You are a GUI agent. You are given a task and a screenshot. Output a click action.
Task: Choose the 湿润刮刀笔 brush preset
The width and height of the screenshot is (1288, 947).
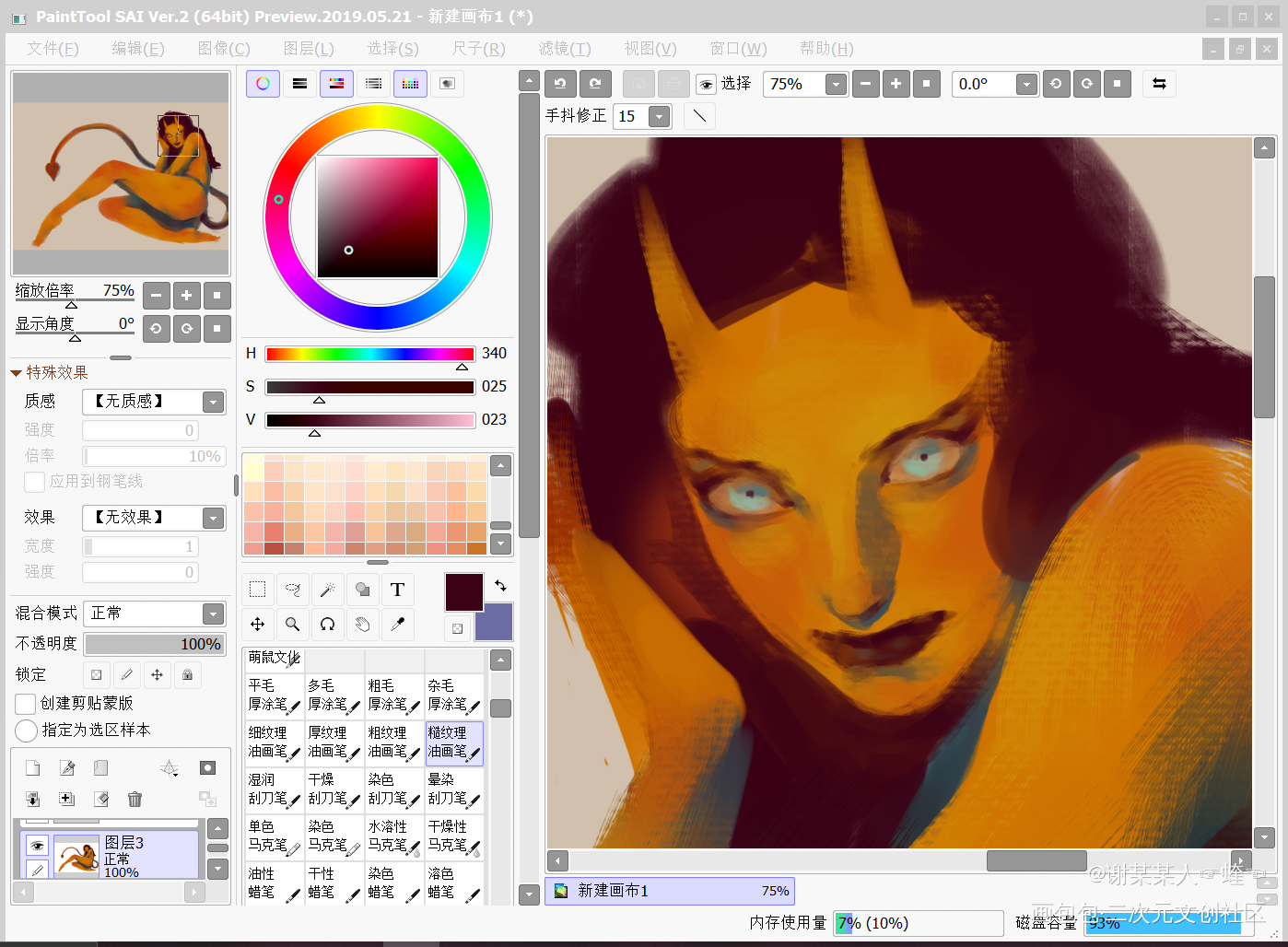[274, 789]
